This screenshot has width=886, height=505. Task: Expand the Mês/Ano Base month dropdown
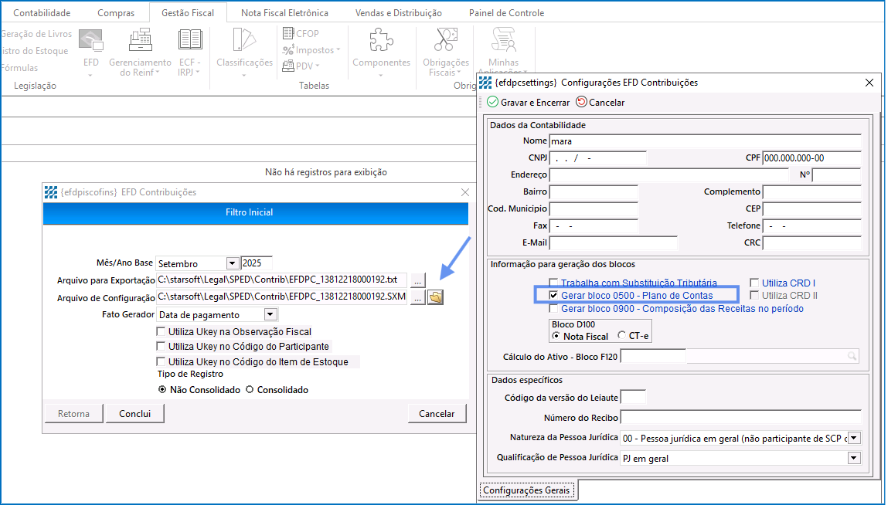click(232, 263)
